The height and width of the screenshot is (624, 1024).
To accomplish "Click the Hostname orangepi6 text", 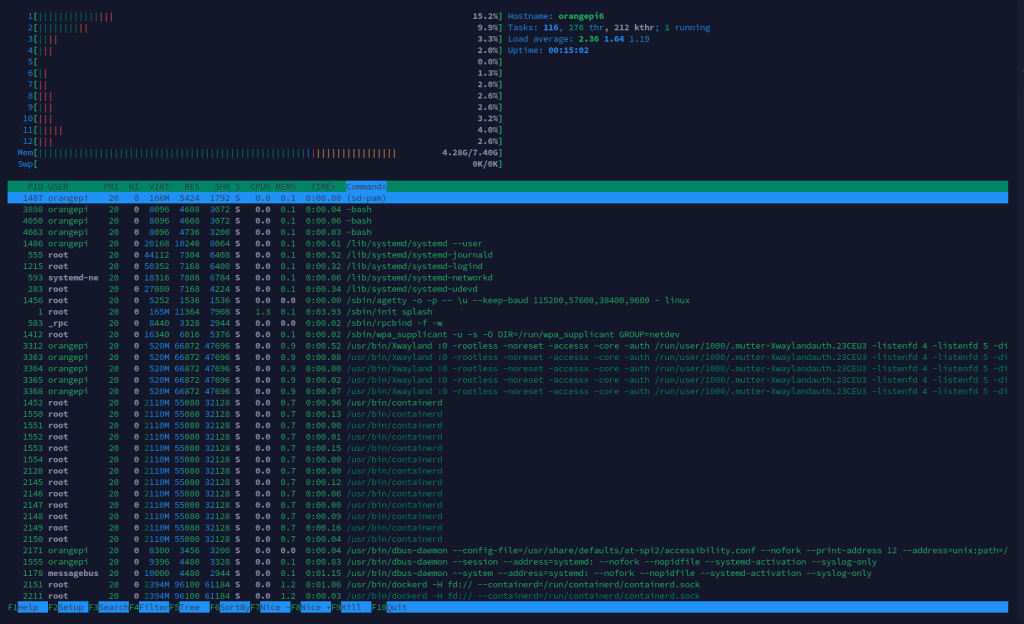I will point(556,16).
